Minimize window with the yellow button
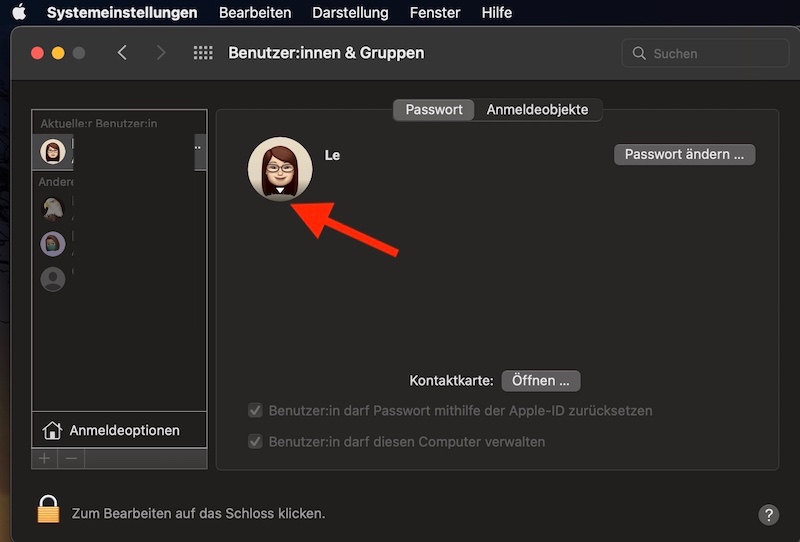 pos(58,53)
